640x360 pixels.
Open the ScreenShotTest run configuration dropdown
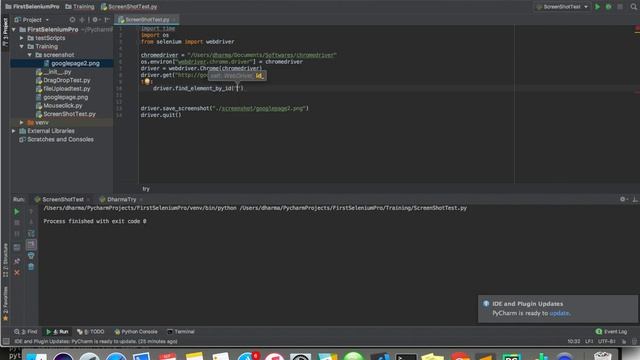coord(562,7)
